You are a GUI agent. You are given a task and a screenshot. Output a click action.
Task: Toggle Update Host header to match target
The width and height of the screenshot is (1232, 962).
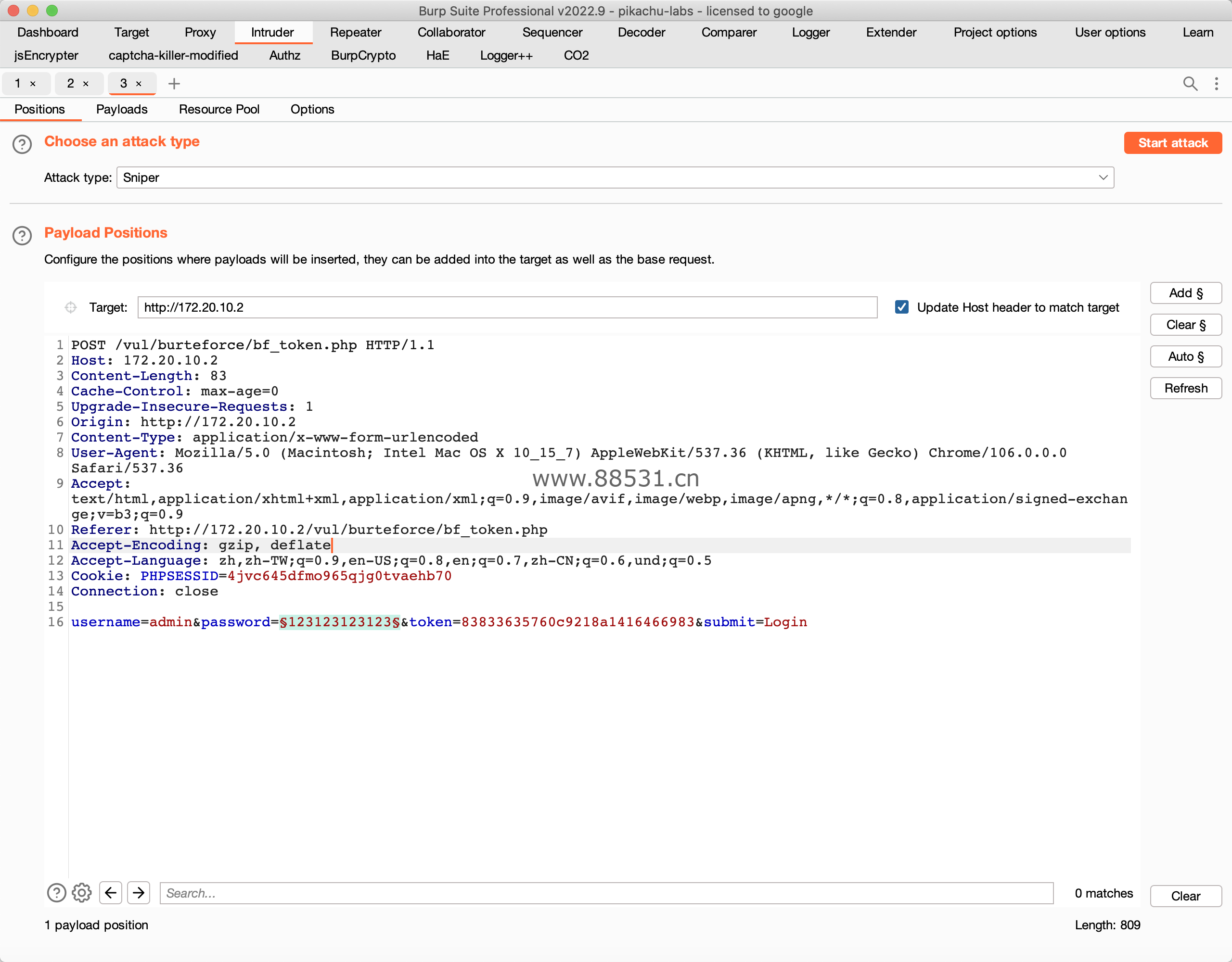click(x=901, y=307)
